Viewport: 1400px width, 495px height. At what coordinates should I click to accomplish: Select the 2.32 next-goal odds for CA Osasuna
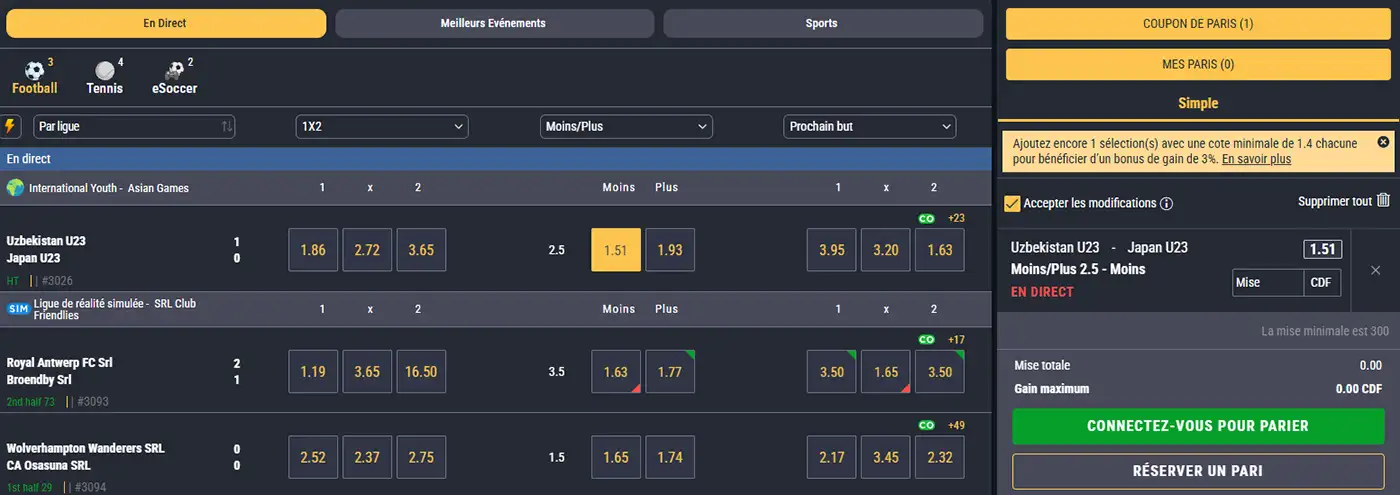(x=940, y=457)
